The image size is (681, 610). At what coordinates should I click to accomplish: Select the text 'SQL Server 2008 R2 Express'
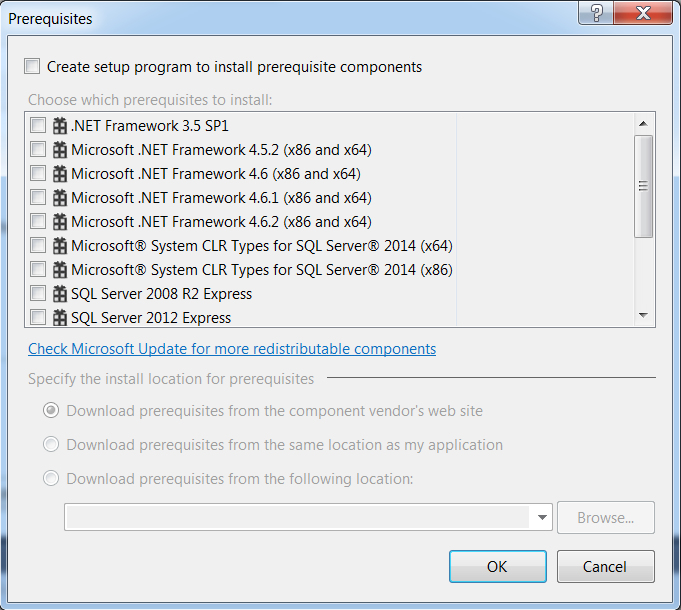coord(161,294)
